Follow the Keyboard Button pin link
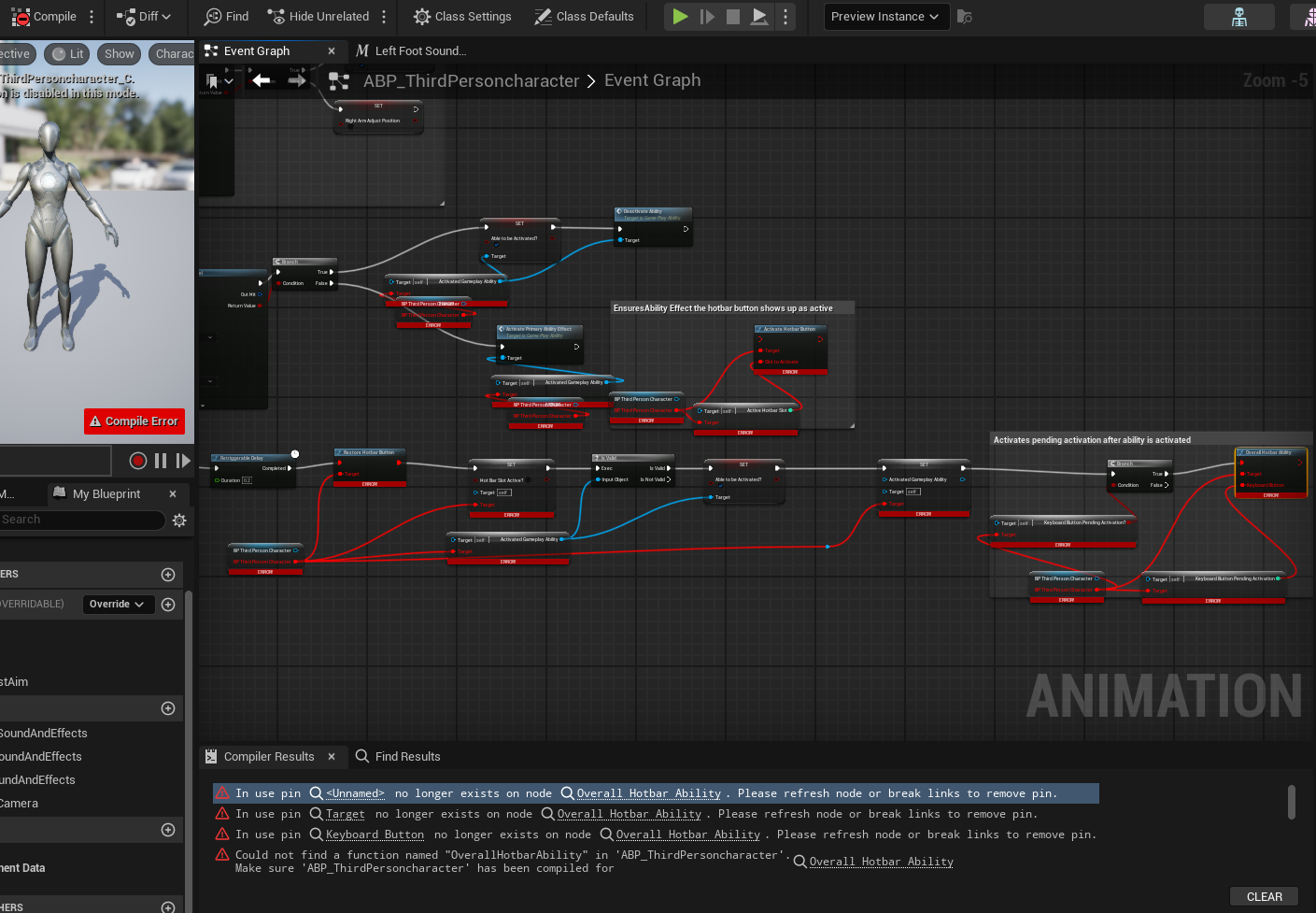This screenshot has height=913, width=1316. coord(375,835)
